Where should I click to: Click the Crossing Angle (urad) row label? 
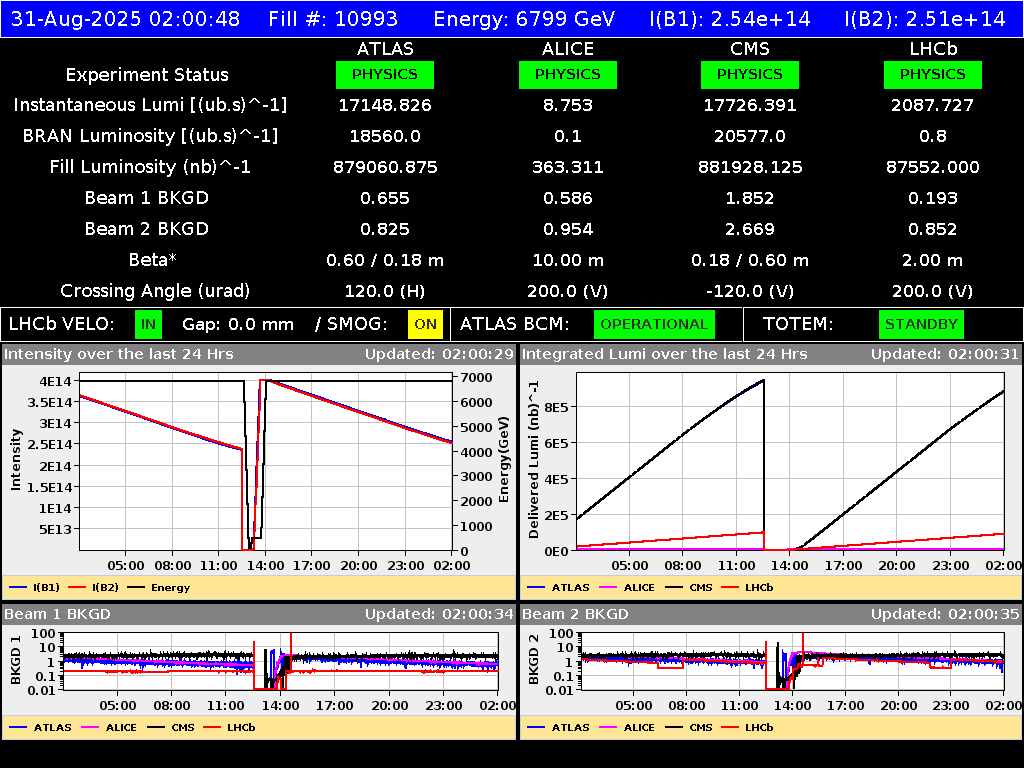(155, 291)
